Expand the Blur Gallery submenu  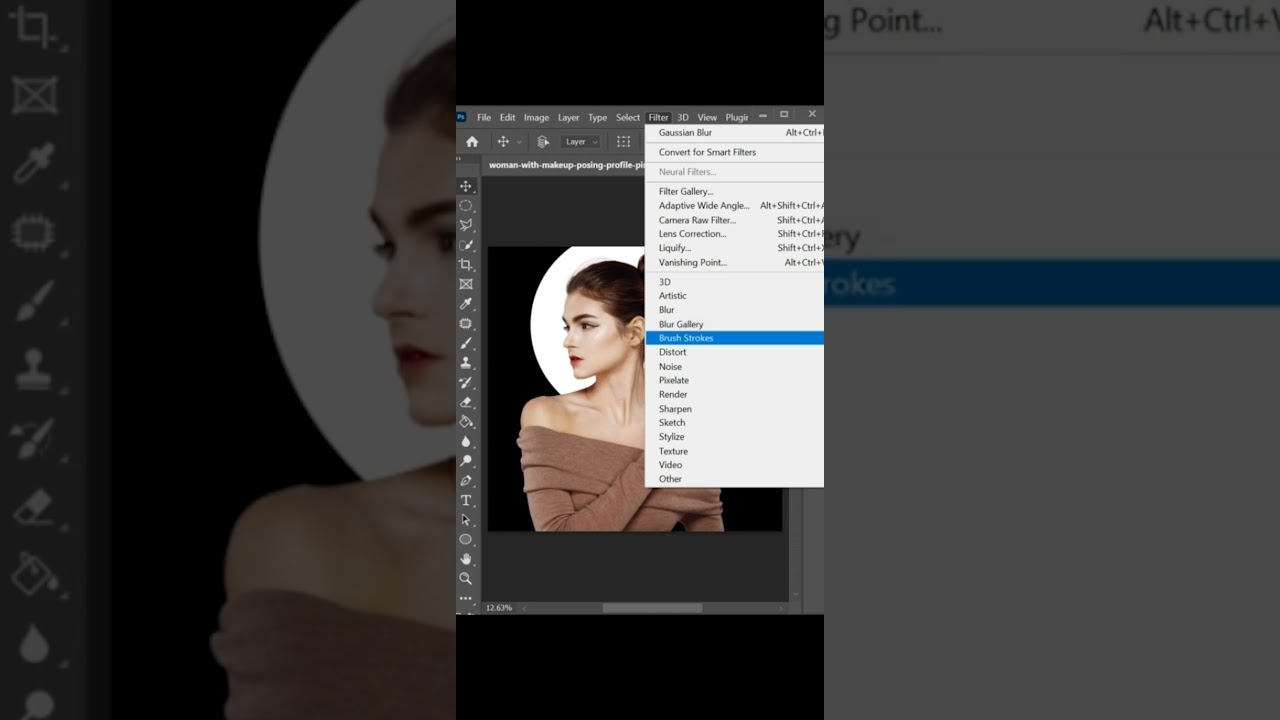coord(735,324)
